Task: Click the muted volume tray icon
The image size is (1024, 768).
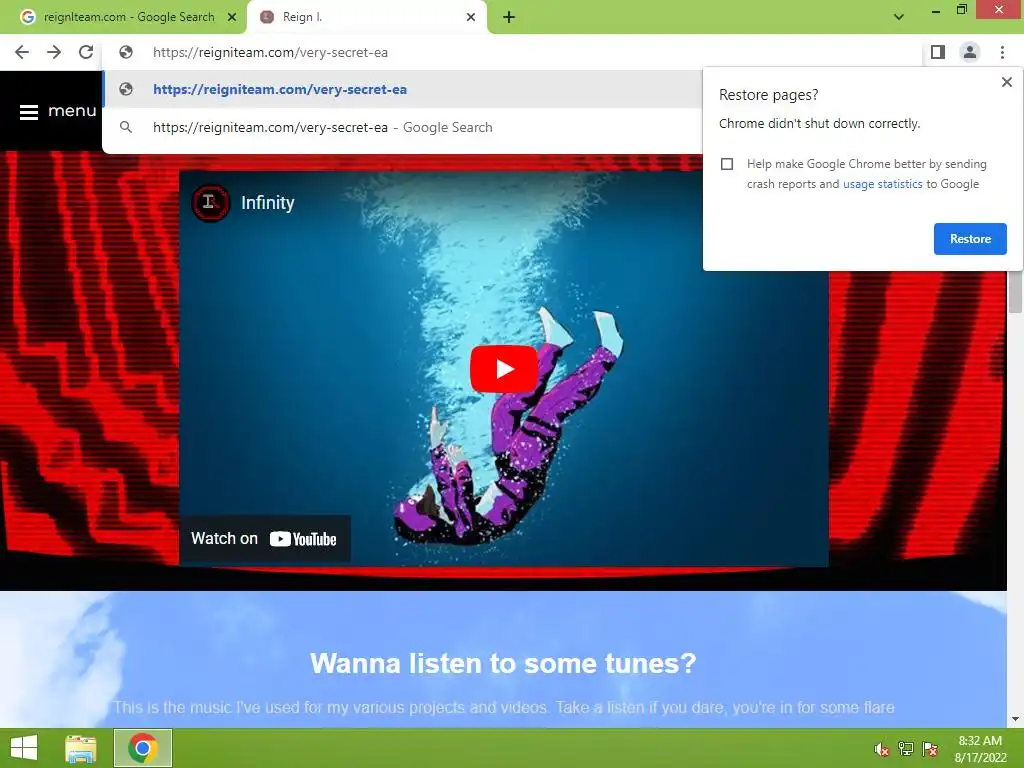Action: tap(882, 749)
